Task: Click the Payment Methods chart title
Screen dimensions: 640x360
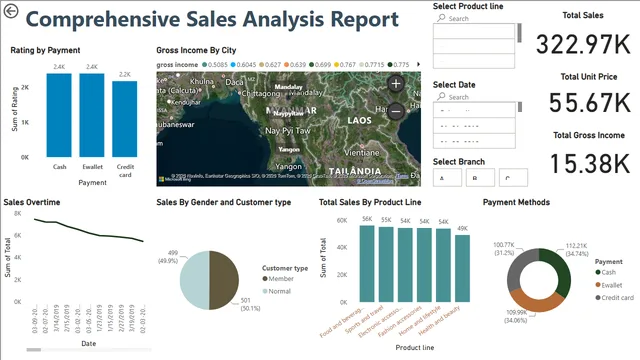Action: click(516, 202)
